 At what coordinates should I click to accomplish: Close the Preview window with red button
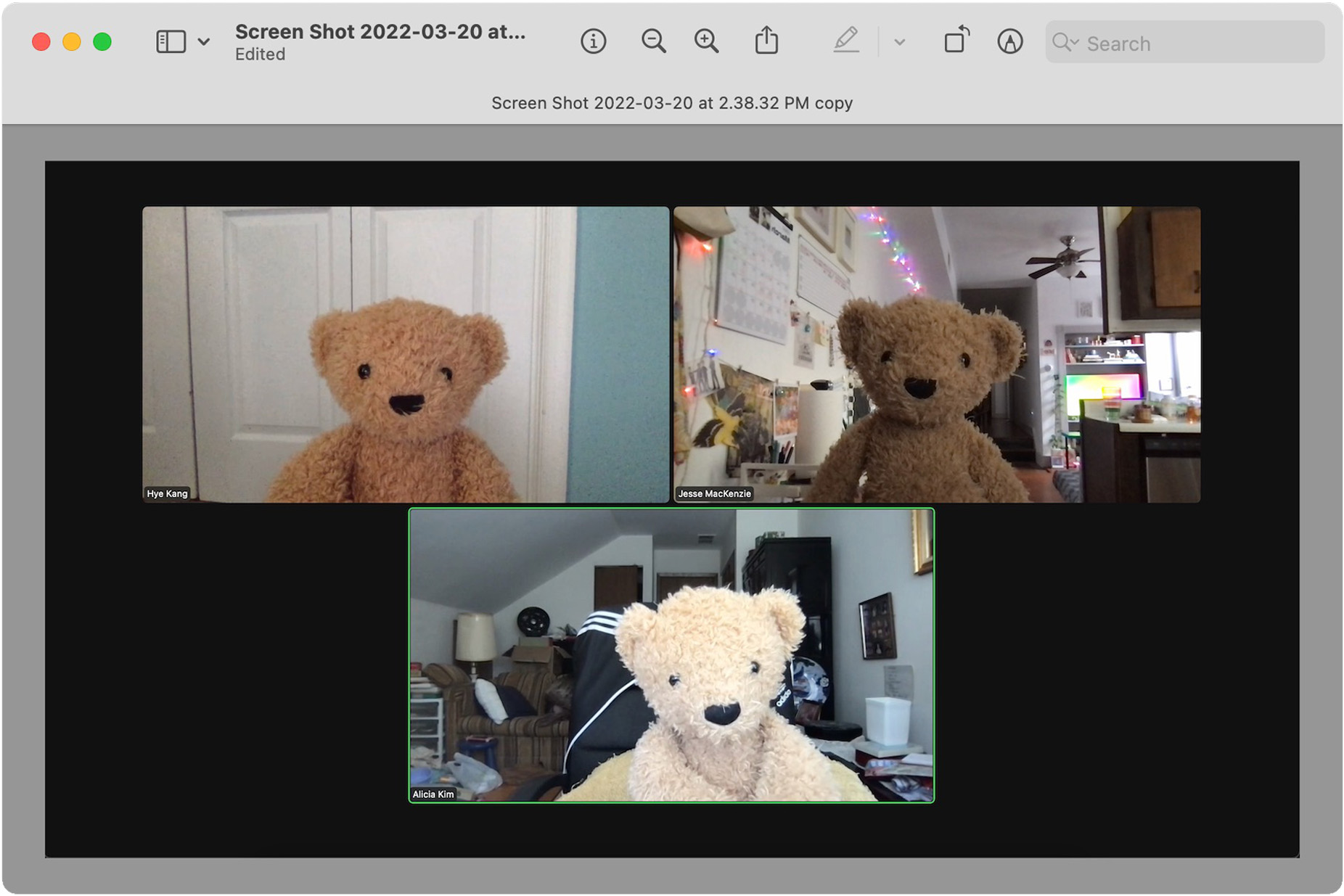coord(41,42)
